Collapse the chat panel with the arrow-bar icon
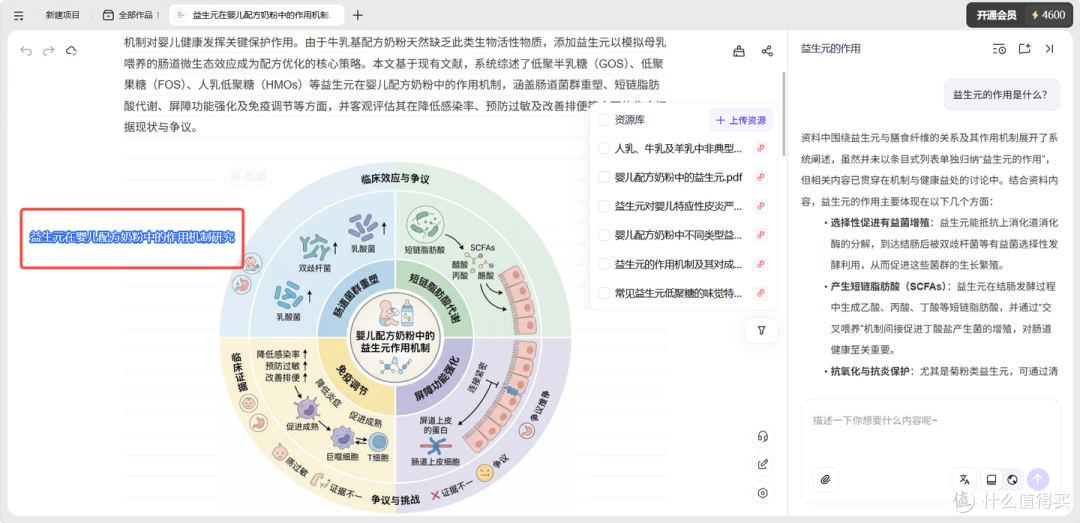This screenshot has width=1080, height=523. coord(1049,49)
